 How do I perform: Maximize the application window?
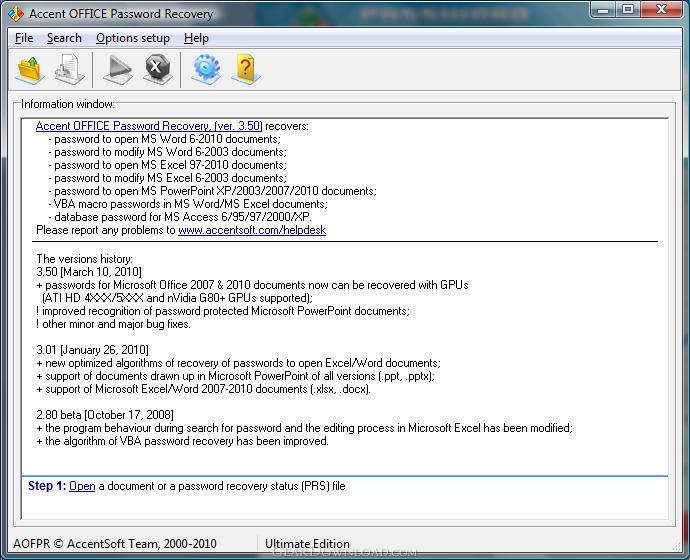[x=628, y=10]
